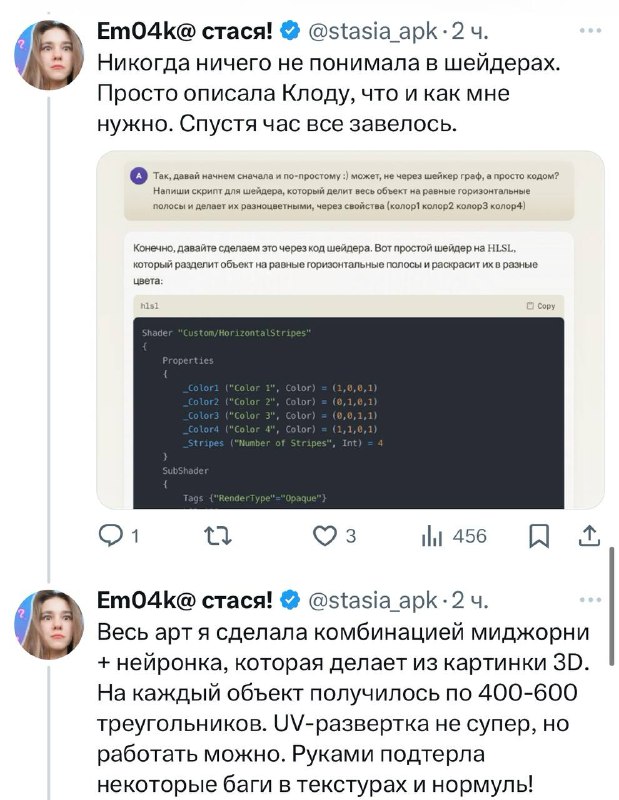Like the tweet about shaders
The image size is (619, 800).
coord(325,537)
